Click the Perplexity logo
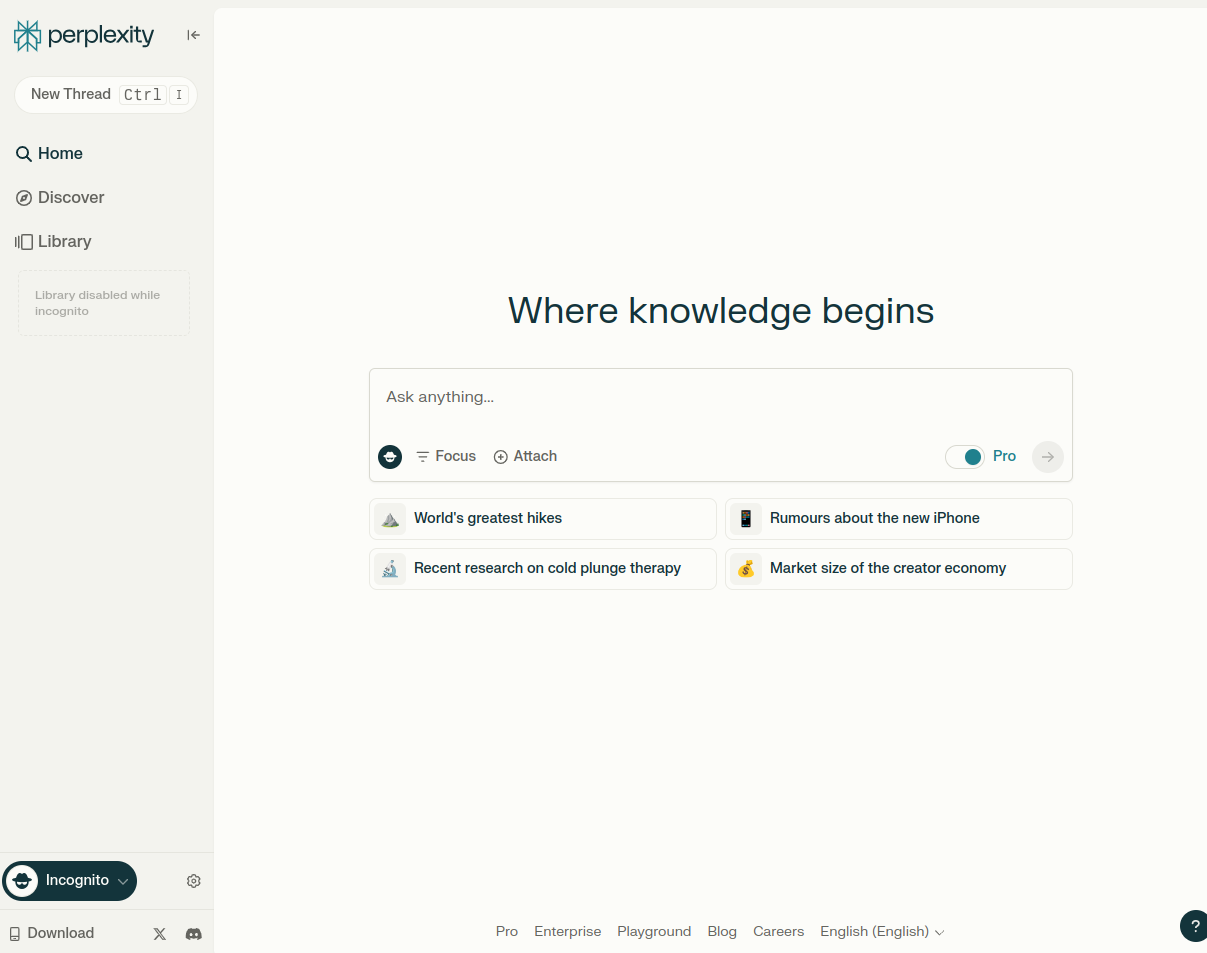Viewport: 1207px width, 953px height. point(84,36)
